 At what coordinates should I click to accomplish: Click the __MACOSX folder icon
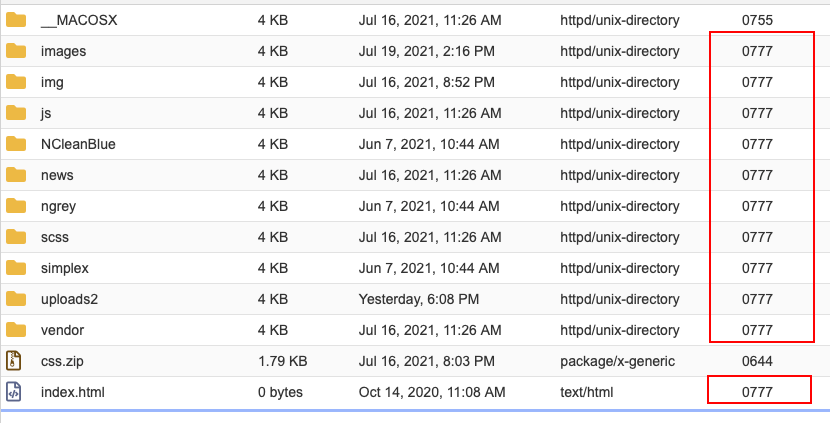click(x=15, y=20)
